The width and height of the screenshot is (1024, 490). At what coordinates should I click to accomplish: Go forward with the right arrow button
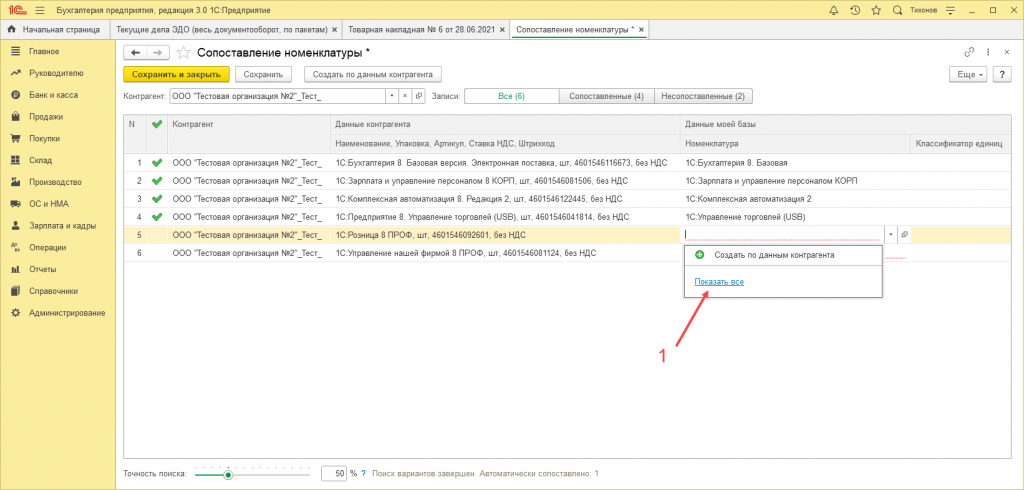(158, 53)
